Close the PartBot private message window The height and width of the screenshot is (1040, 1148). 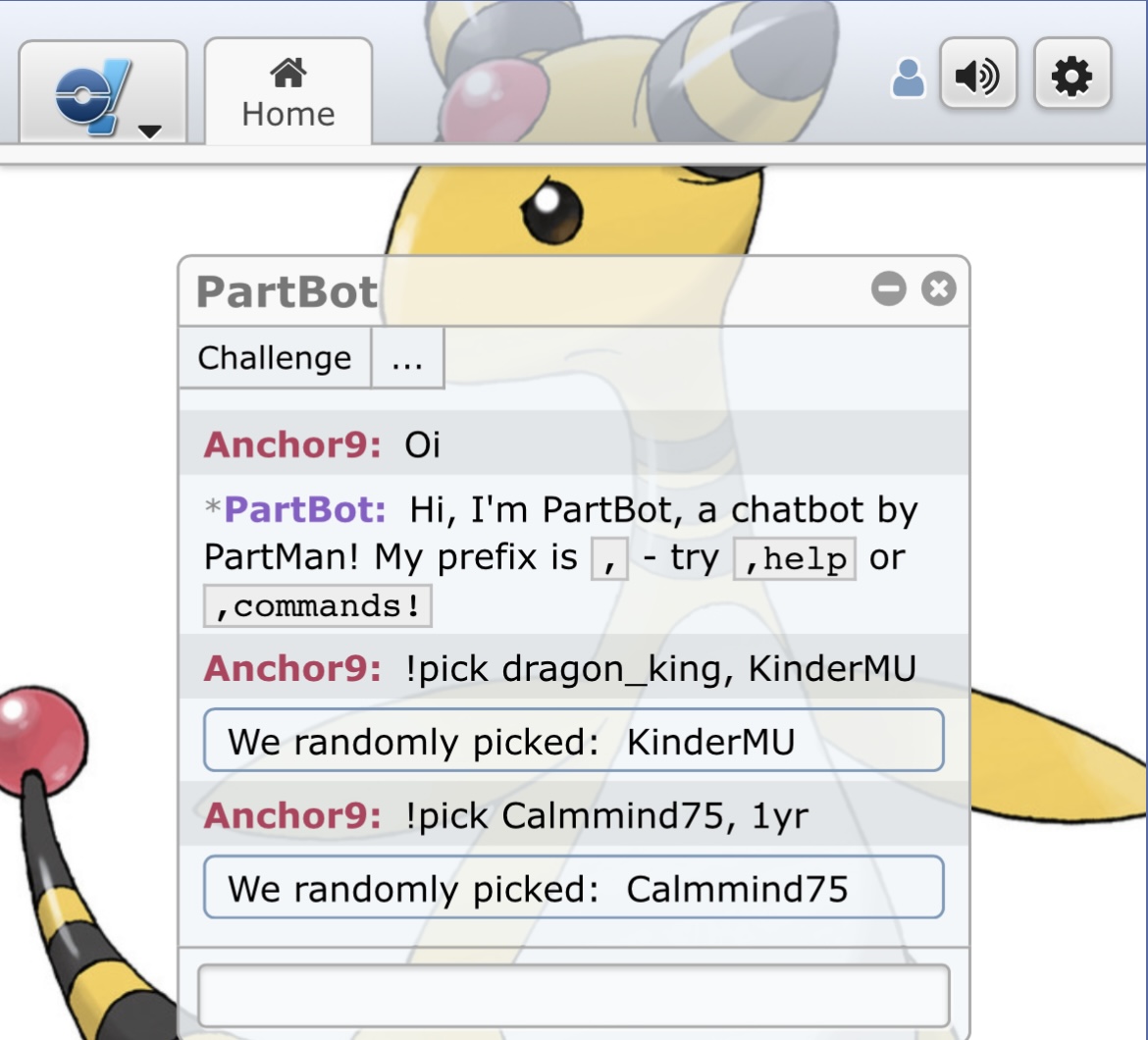(939, 289)
